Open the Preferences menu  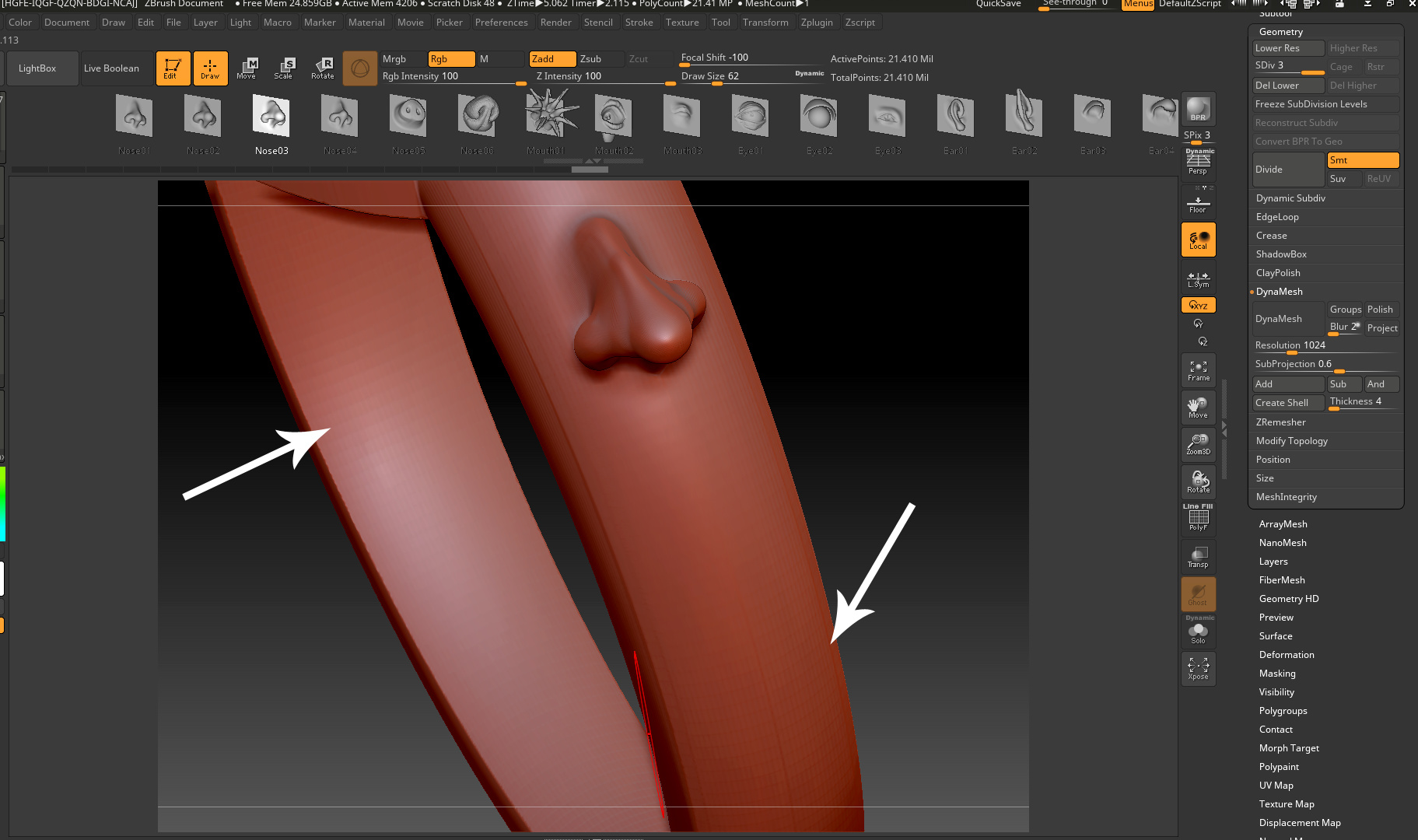[x=501, y=23]
